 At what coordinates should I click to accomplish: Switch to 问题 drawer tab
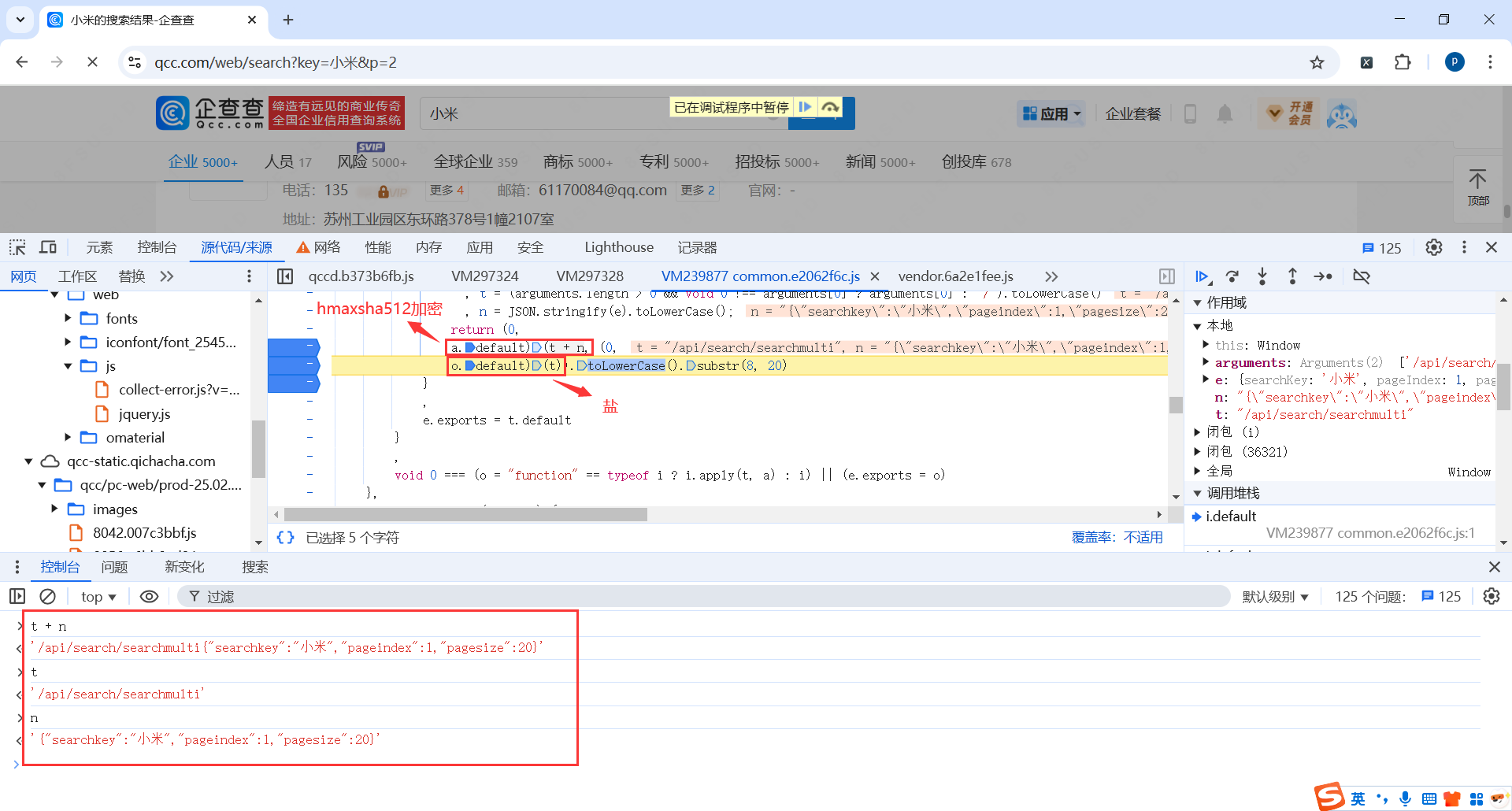coord(114,567)
